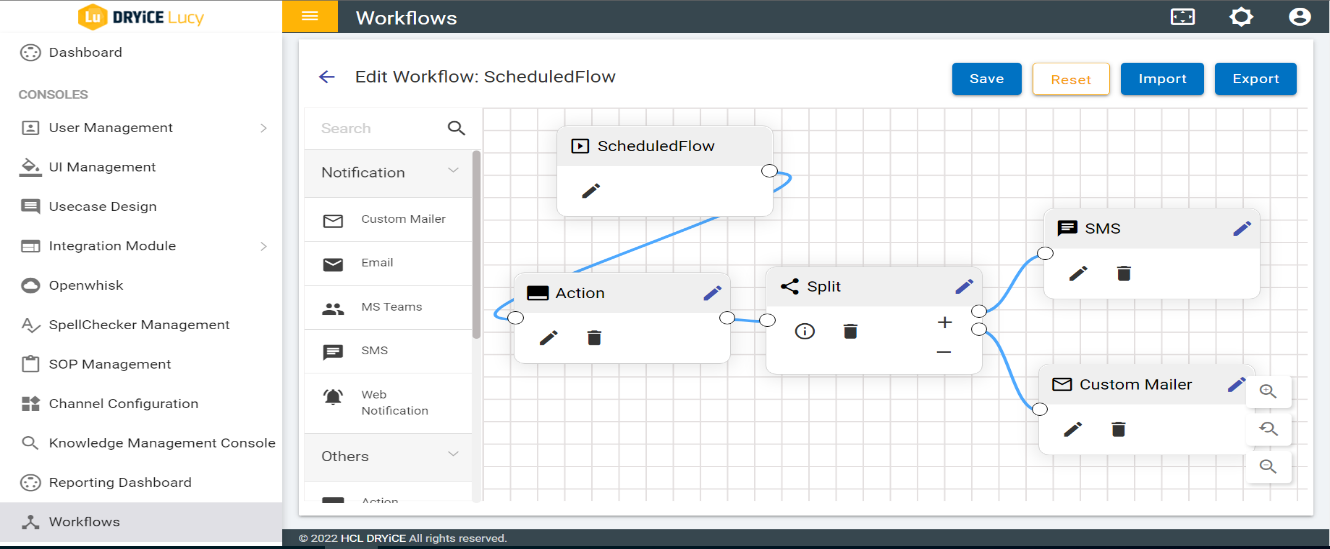The image size is (1330, 549).
Task: Open Reporting Dashboard from the sidebar
Action: [x=141, y=482]
